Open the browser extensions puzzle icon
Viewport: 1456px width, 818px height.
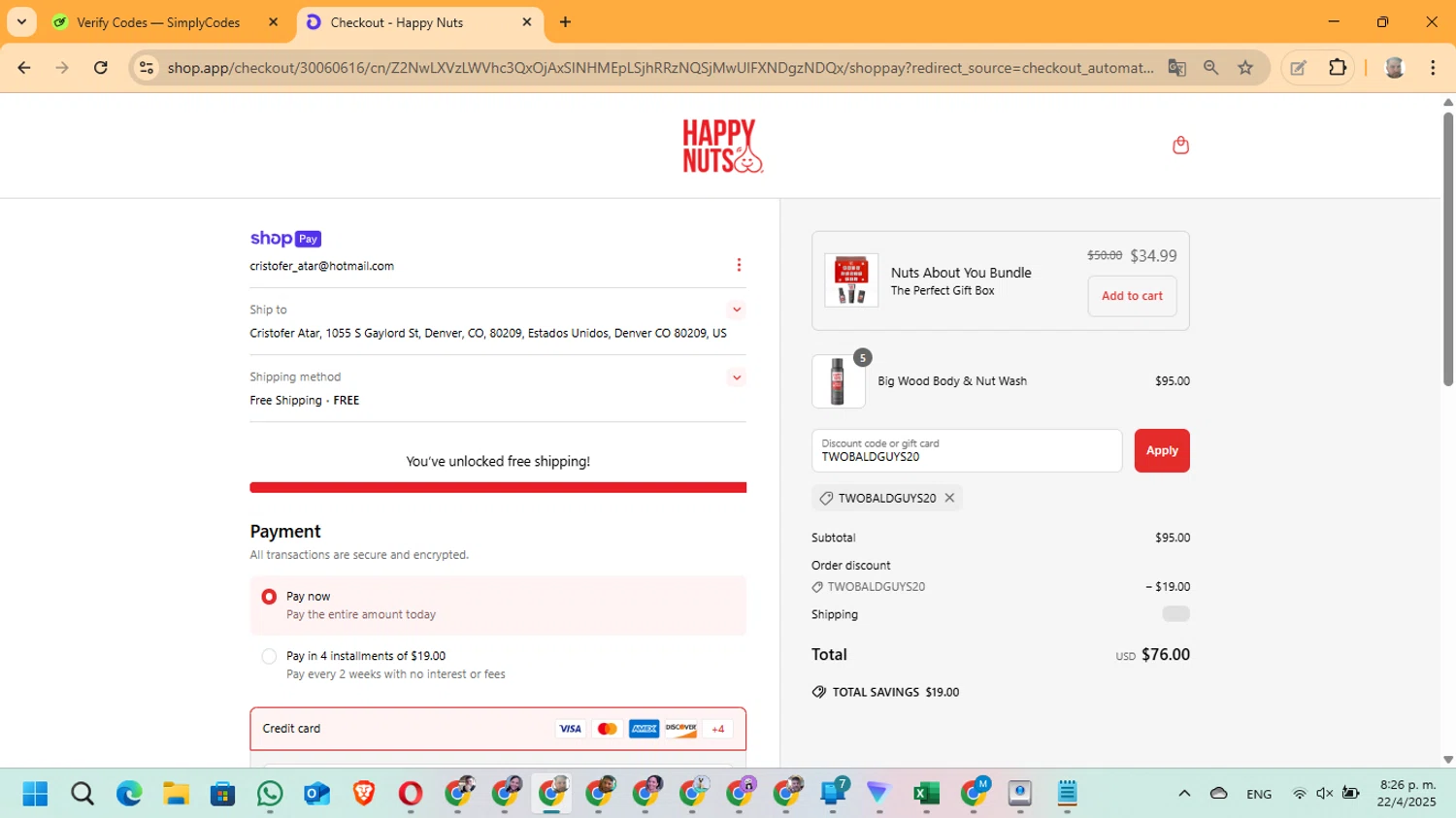[x=1338, y=68]
